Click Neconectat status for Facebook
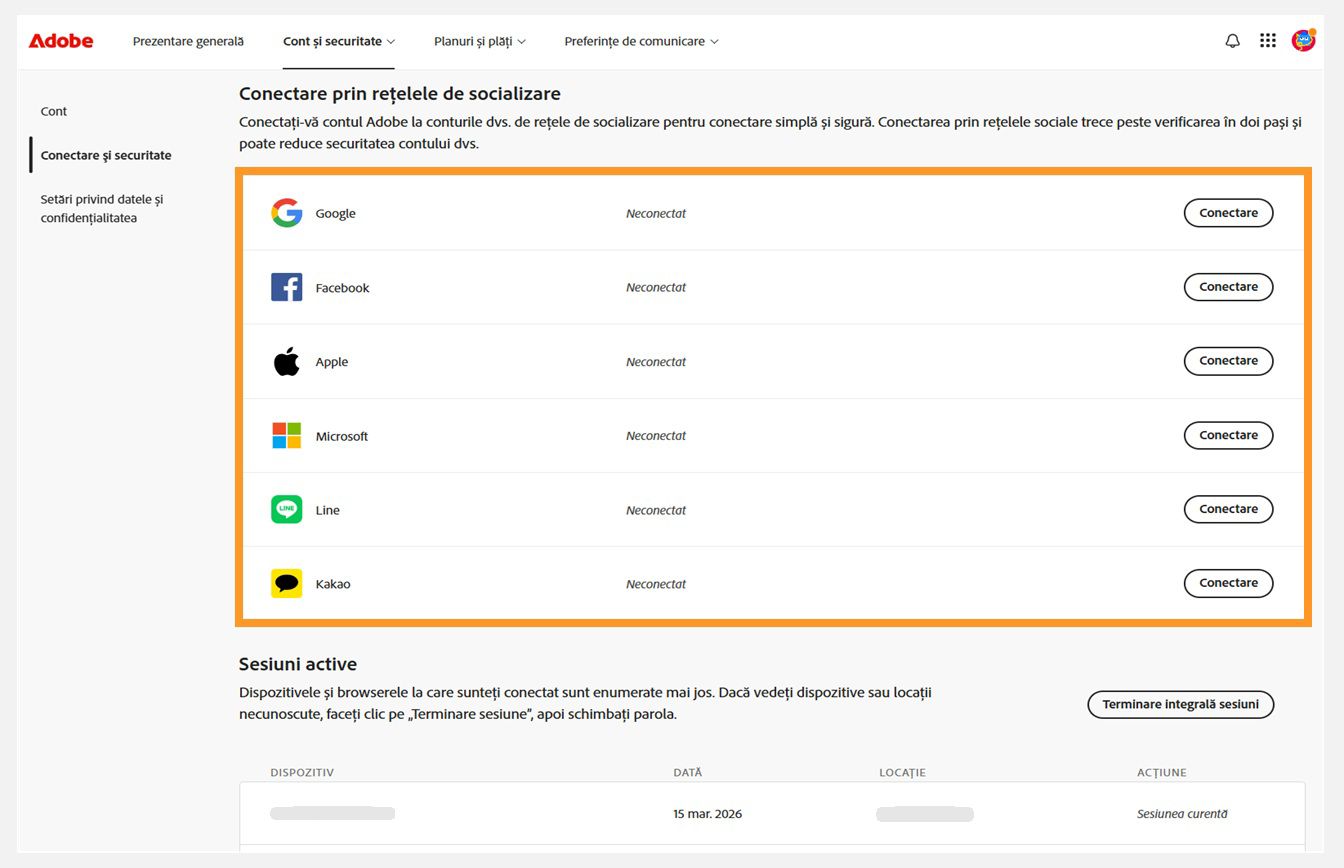The height and width of the screenshot is (868, 1344). tap(656, 287)
